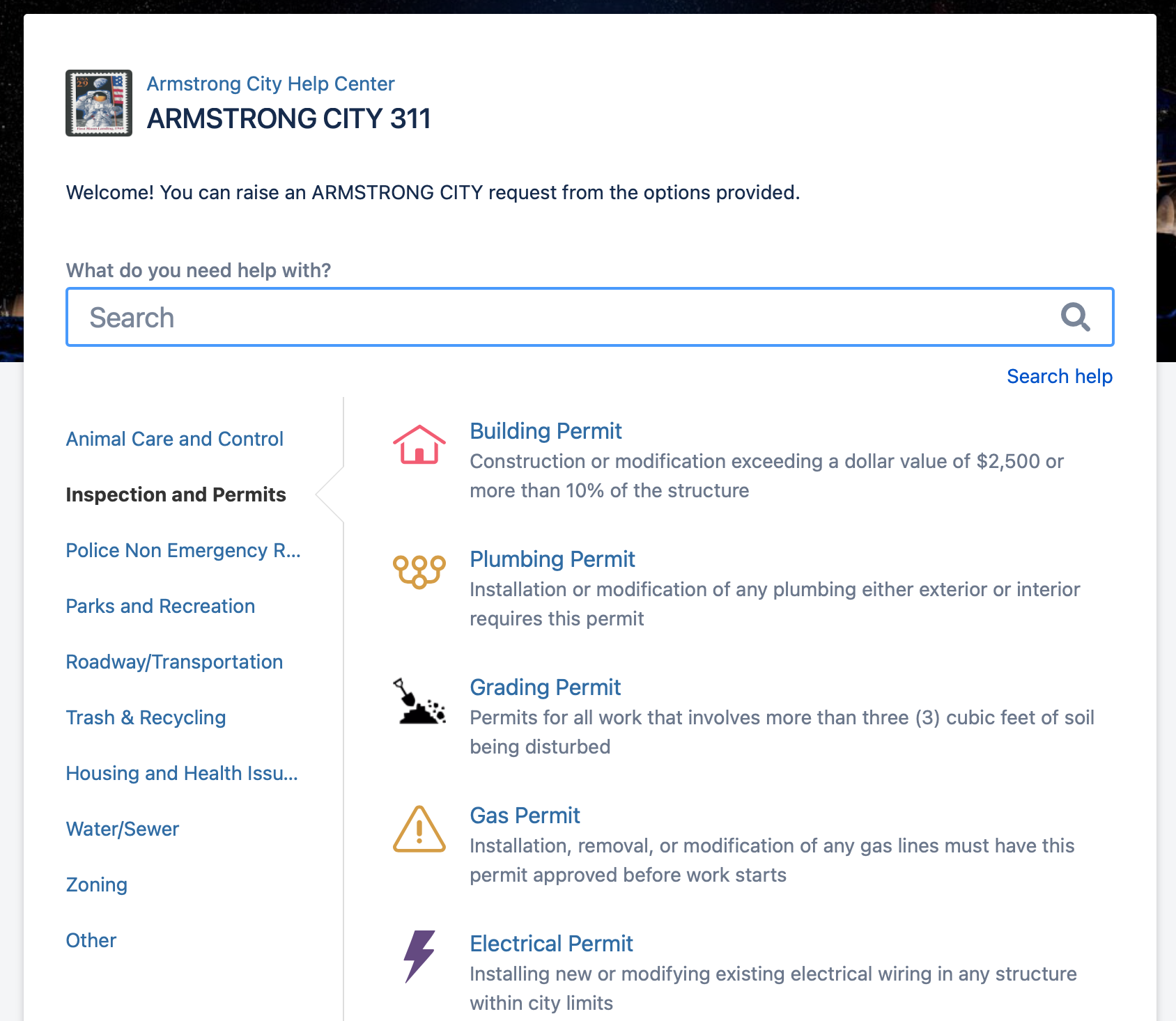Click the warning triangle Gas Permit icon
This screenshot has width=1176, height=1021.
pos(419,829)
